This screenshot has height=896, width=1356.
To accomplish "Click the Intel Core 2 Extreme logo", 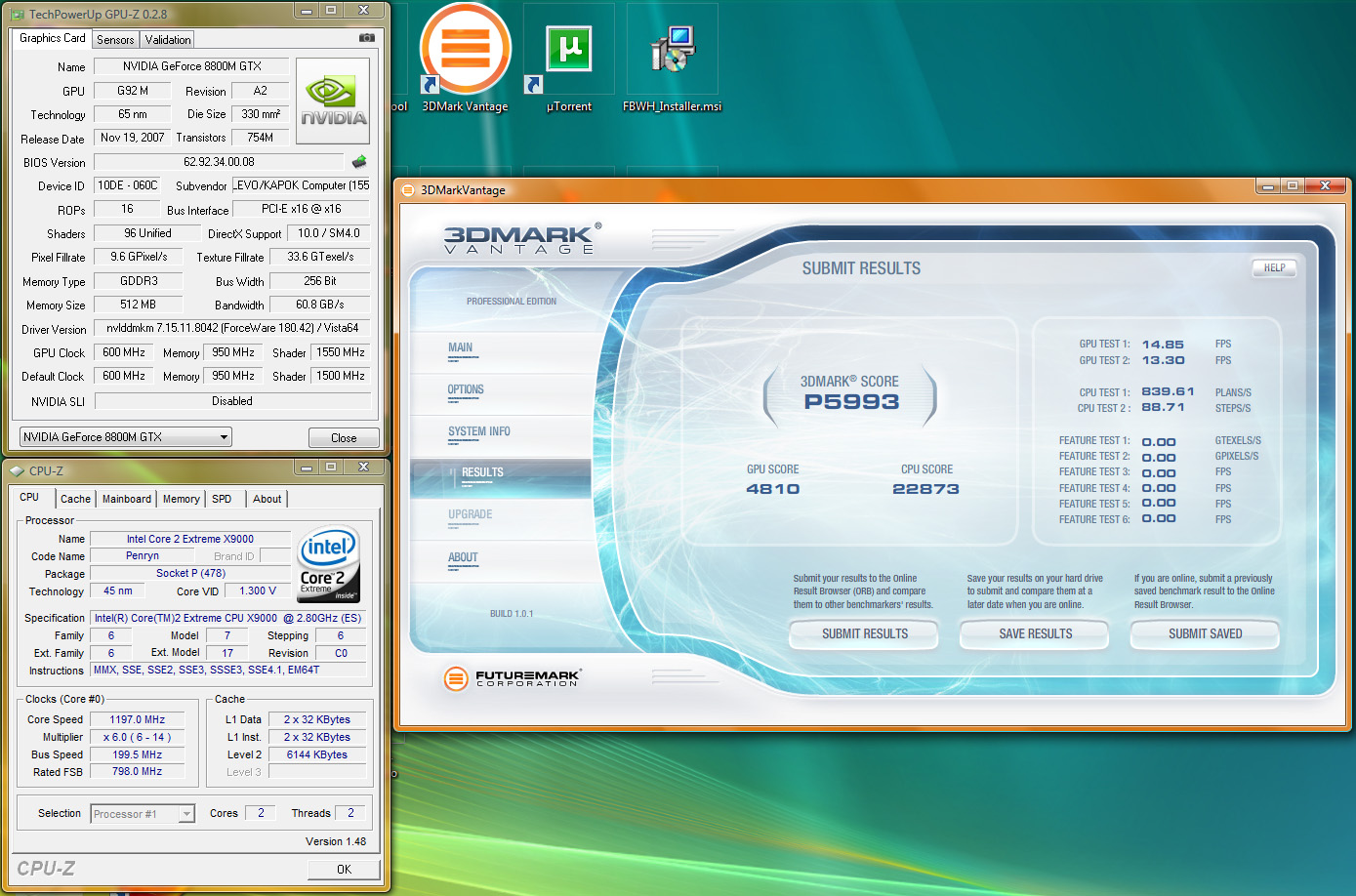I will 329,564.
